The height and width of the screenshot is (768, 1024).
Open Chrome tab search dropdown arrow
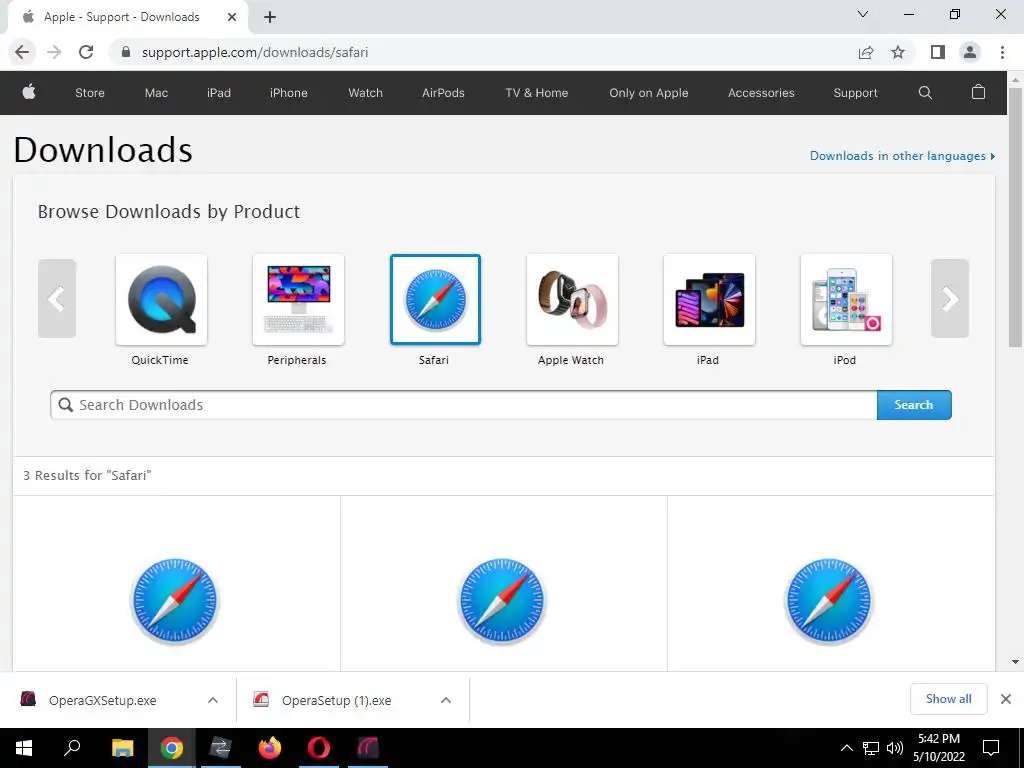click(863, 14)
